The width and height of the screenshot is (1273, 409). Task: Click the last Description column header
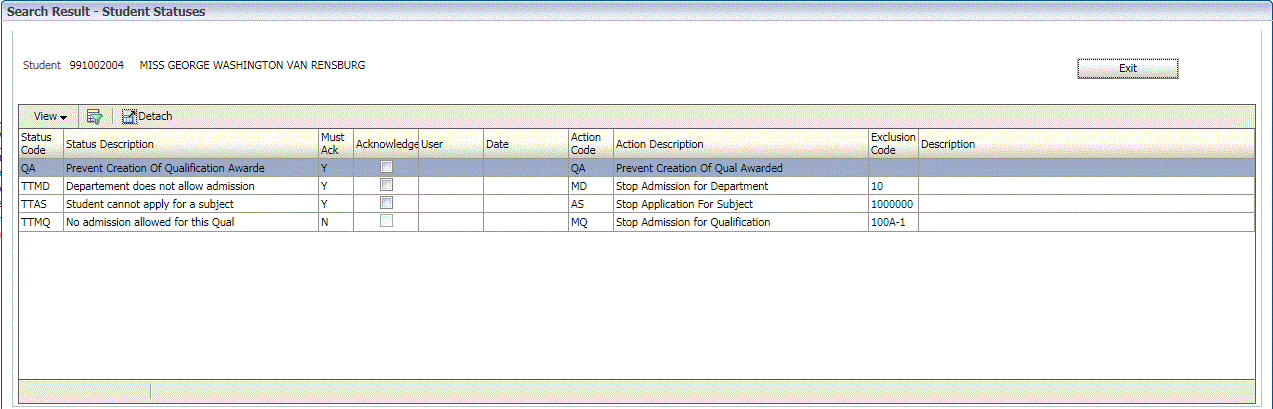click(1086, 144)
